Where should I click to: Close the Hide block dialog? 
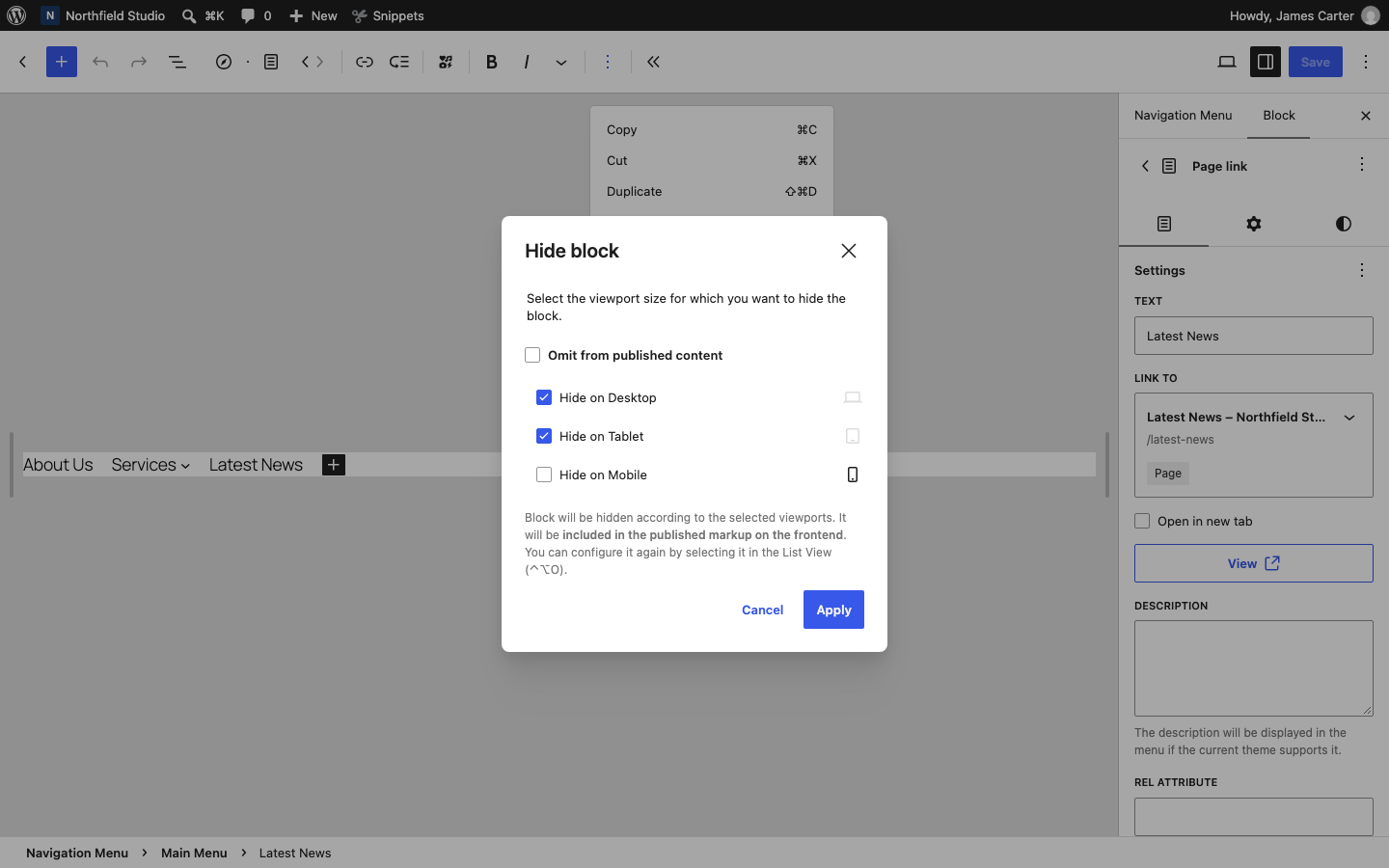point(849,251)
